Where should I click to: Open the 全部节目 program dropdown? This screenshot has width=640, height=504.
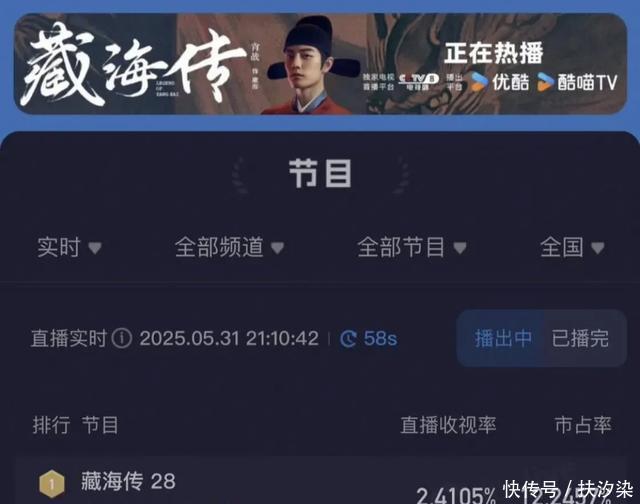(411, 247)
